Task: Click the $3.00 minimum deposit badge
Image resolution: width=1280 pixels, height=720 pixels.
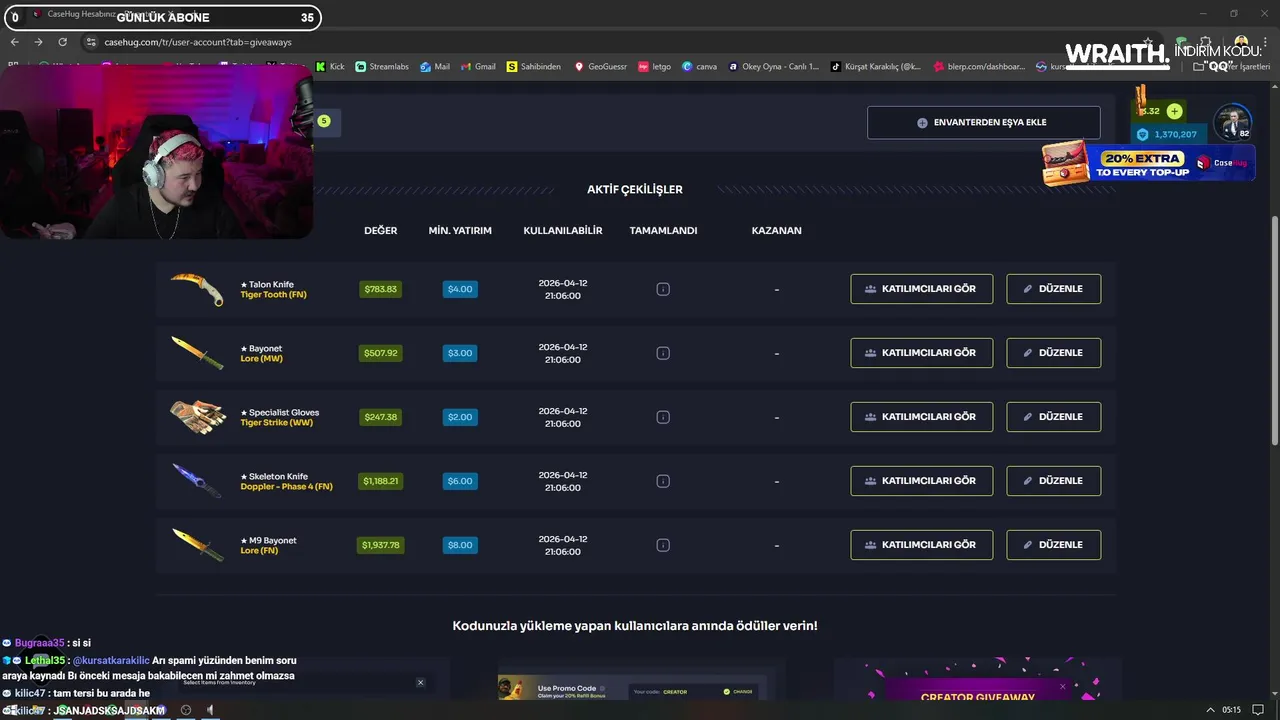Action: pos(460,353)
